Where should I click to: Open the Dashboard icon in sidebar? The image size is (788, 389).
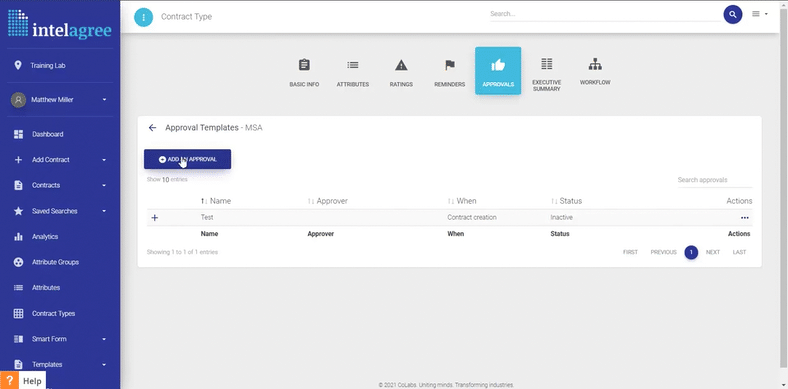point(18,134)
